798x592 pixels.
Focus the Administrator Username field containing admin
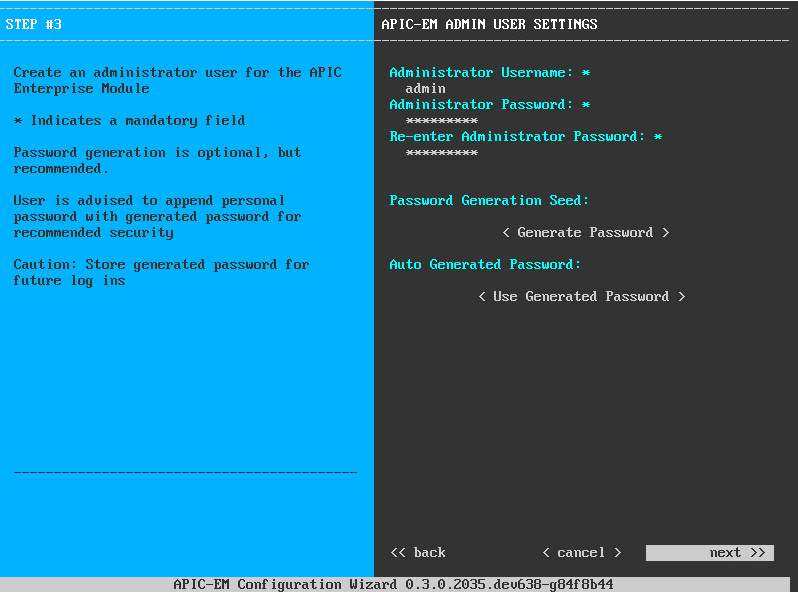point(425,89)
